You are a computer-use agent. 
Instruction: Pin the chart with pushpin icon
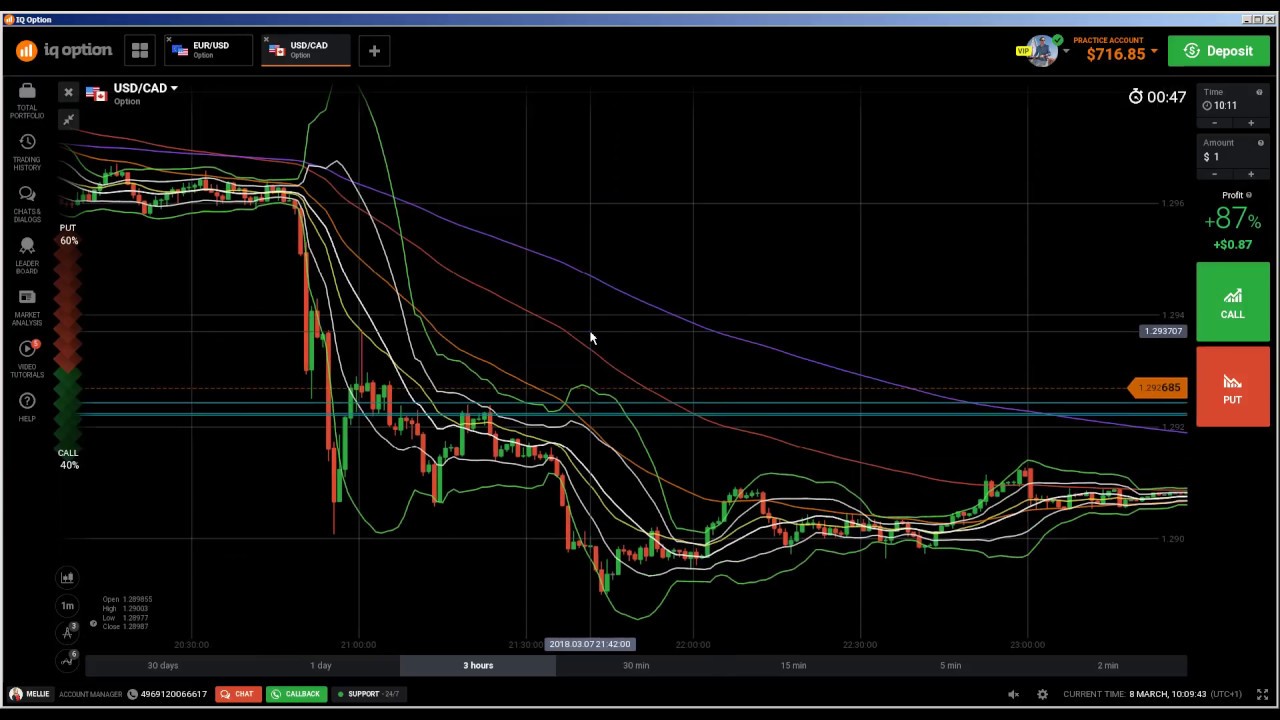coord(68,120)
